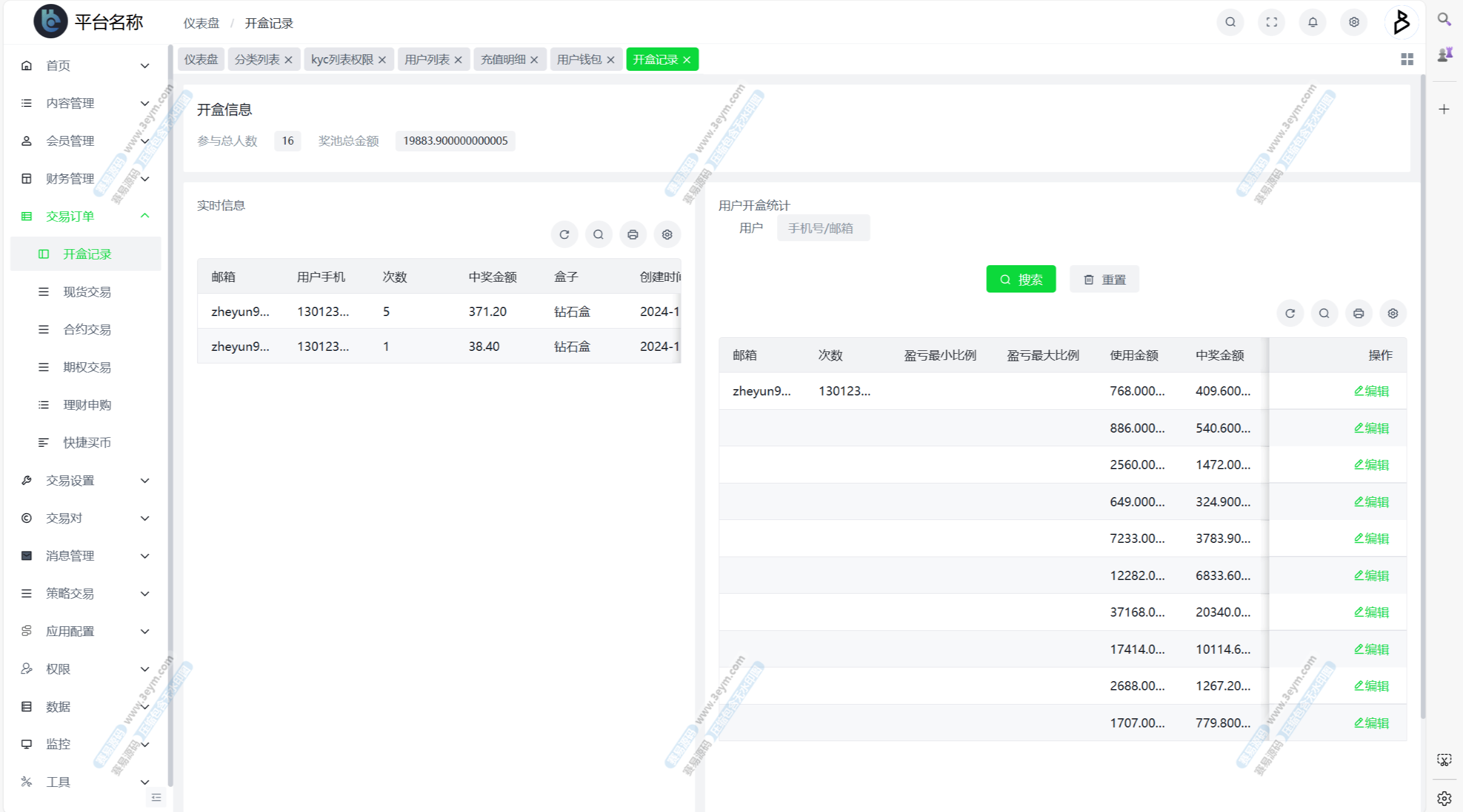1463x812 pixels.
Task: Click search icon above 用户开盒统计 table
Action: coord(1324,314)
